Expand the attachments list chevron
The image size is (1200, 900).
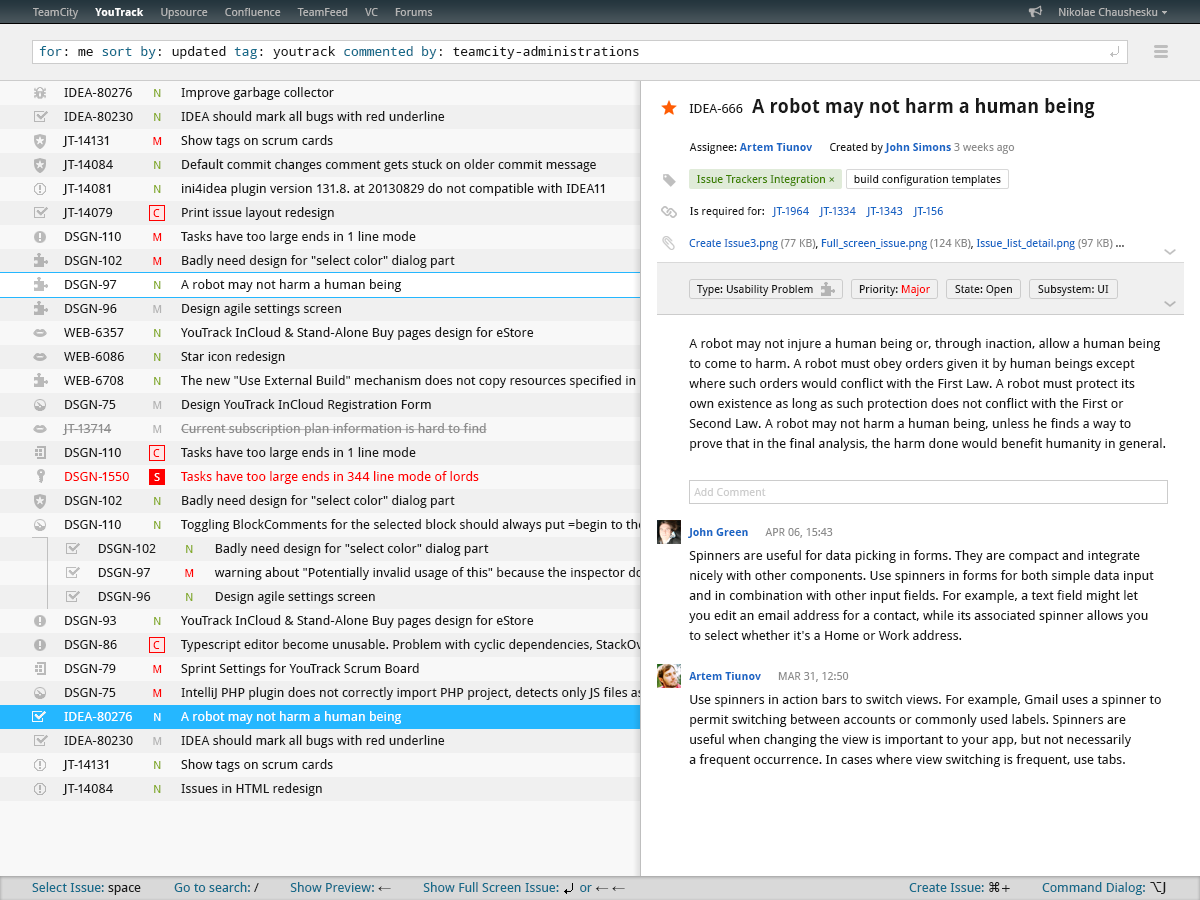(1170, 252)
